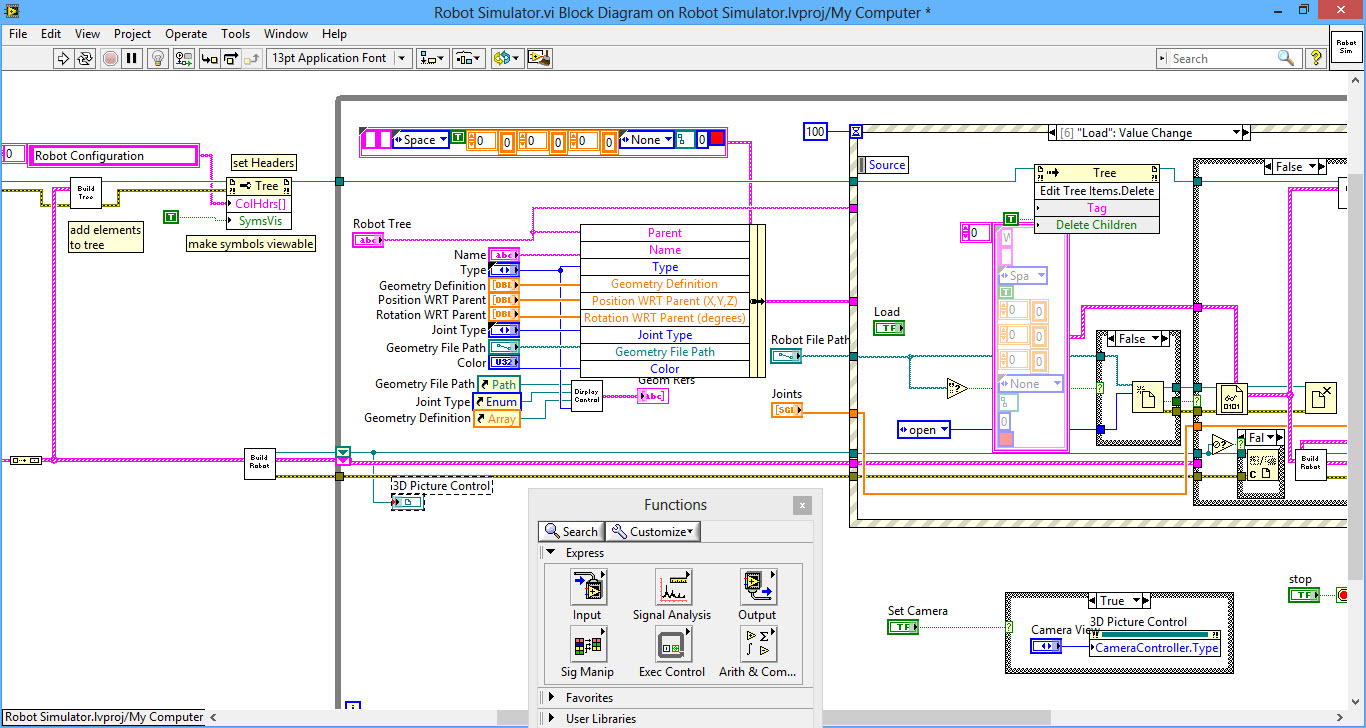The image size is (1366, 728).
Task: Click the Build Tree subVI icon
Action: [x=87, y=193]
